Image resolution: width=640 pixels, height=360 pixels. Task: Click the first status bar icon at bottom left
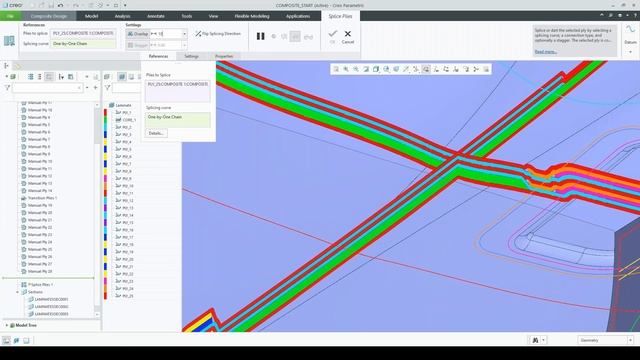point(7,340)
